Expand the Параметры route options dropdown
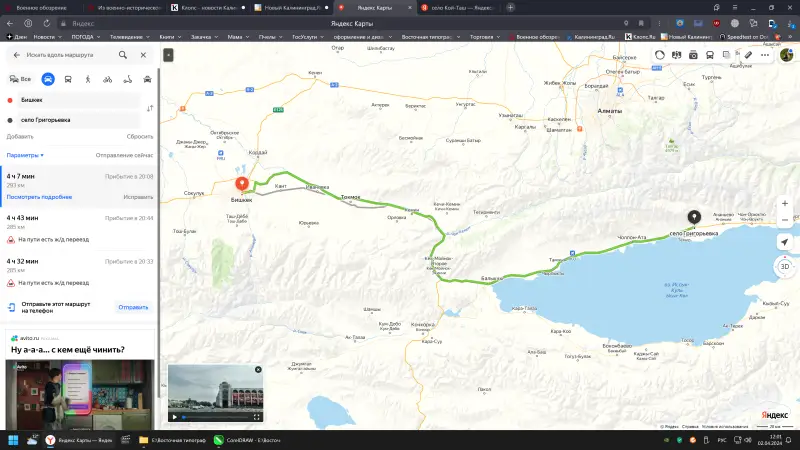 click(x=25, y=155)
